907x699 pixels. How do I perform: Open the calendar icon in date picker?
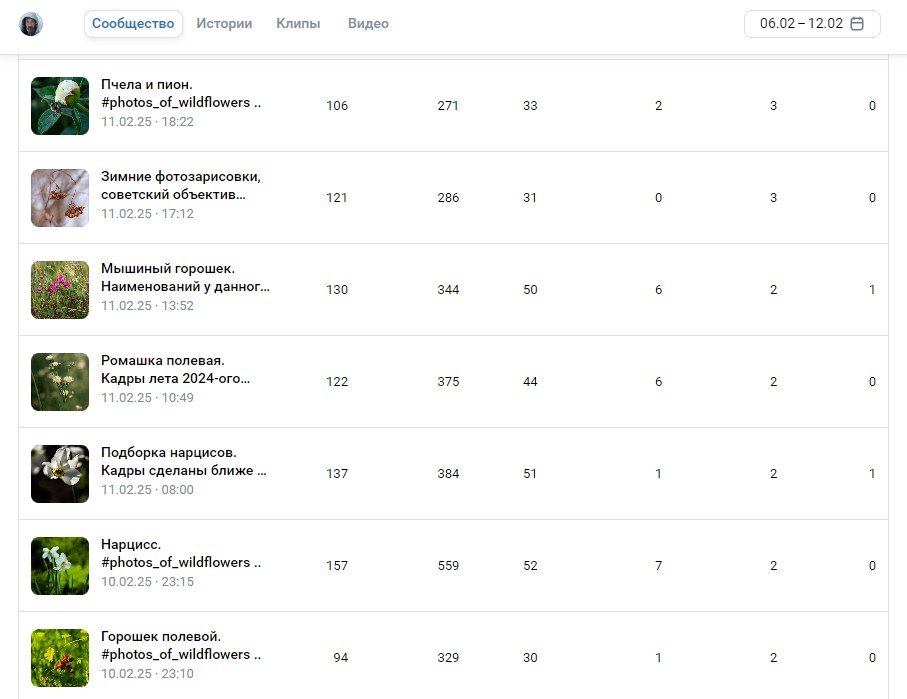856,24
